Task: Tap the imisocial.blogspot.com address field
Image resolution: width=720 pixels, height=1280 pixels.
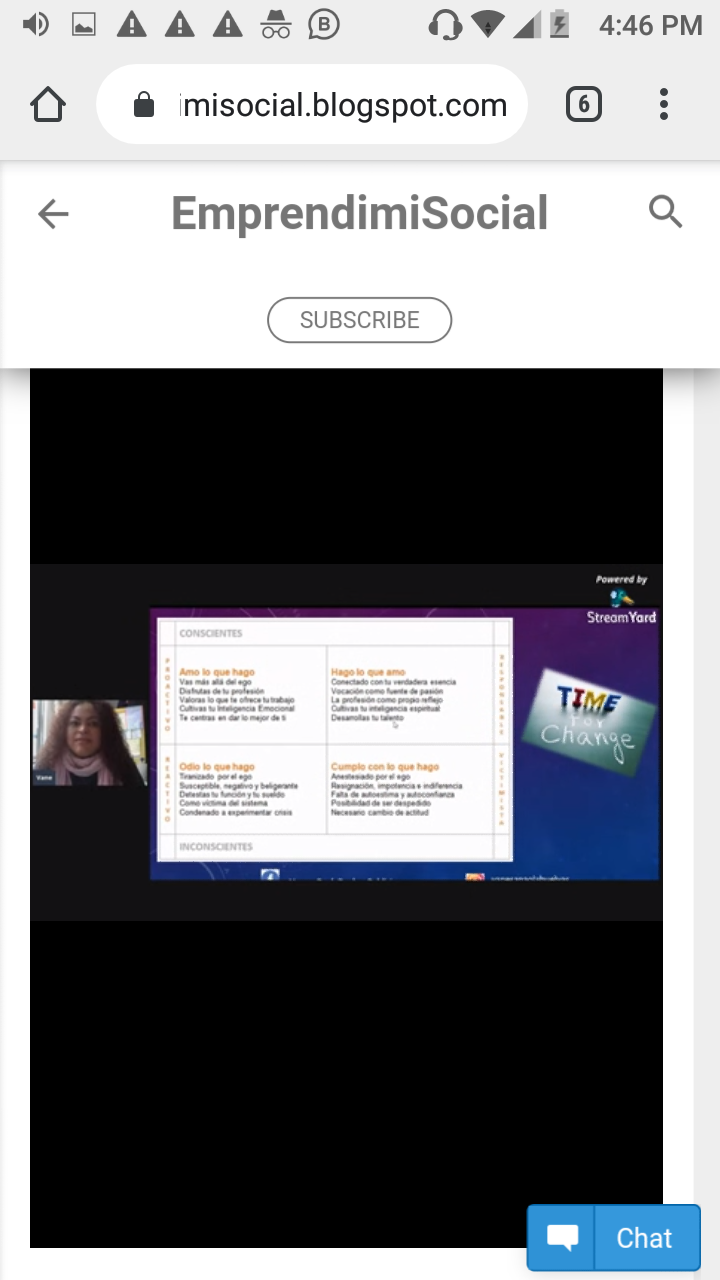Action: coord(312,105)
